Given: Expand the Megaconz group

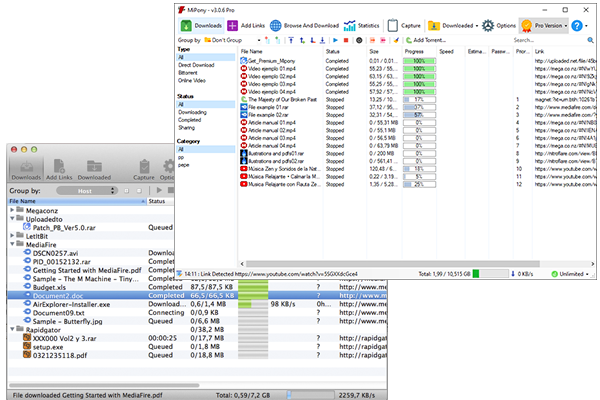Looking at the screenshot, I should click(12, 210).
